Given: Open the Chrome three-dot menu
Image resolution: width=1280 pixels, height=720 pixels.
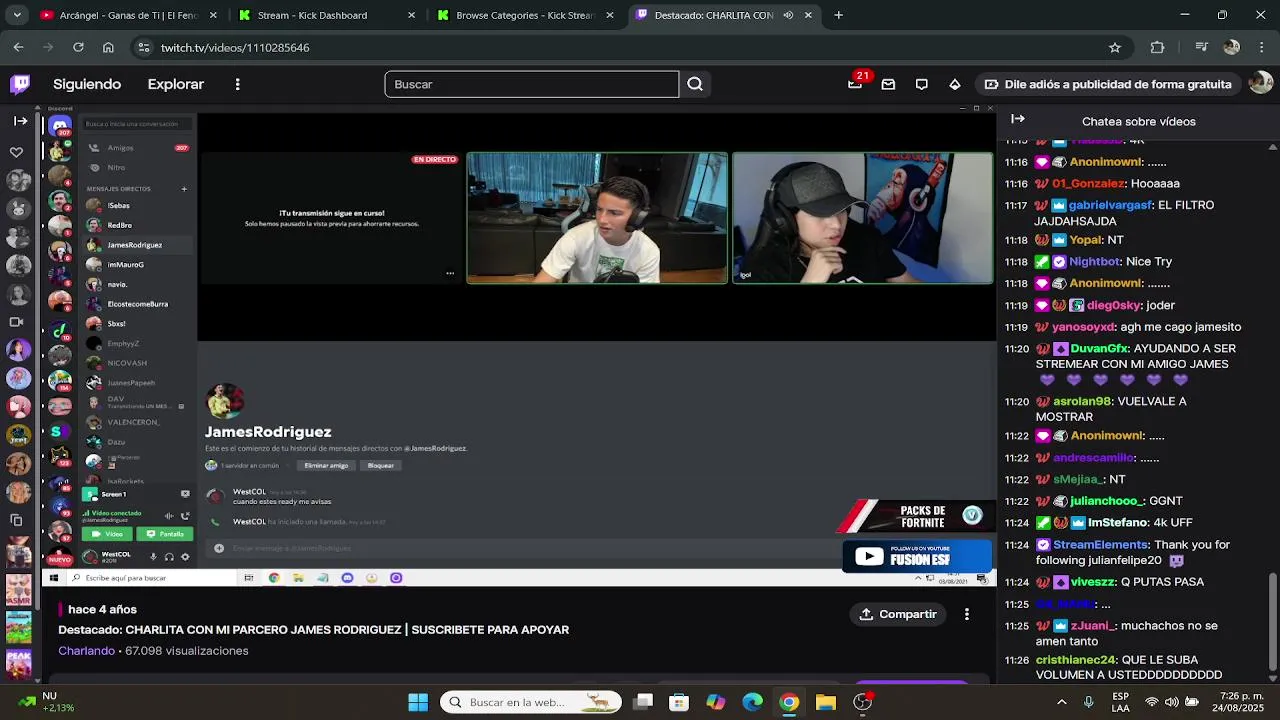Looking at the screenshot, I should (1260, 47).
